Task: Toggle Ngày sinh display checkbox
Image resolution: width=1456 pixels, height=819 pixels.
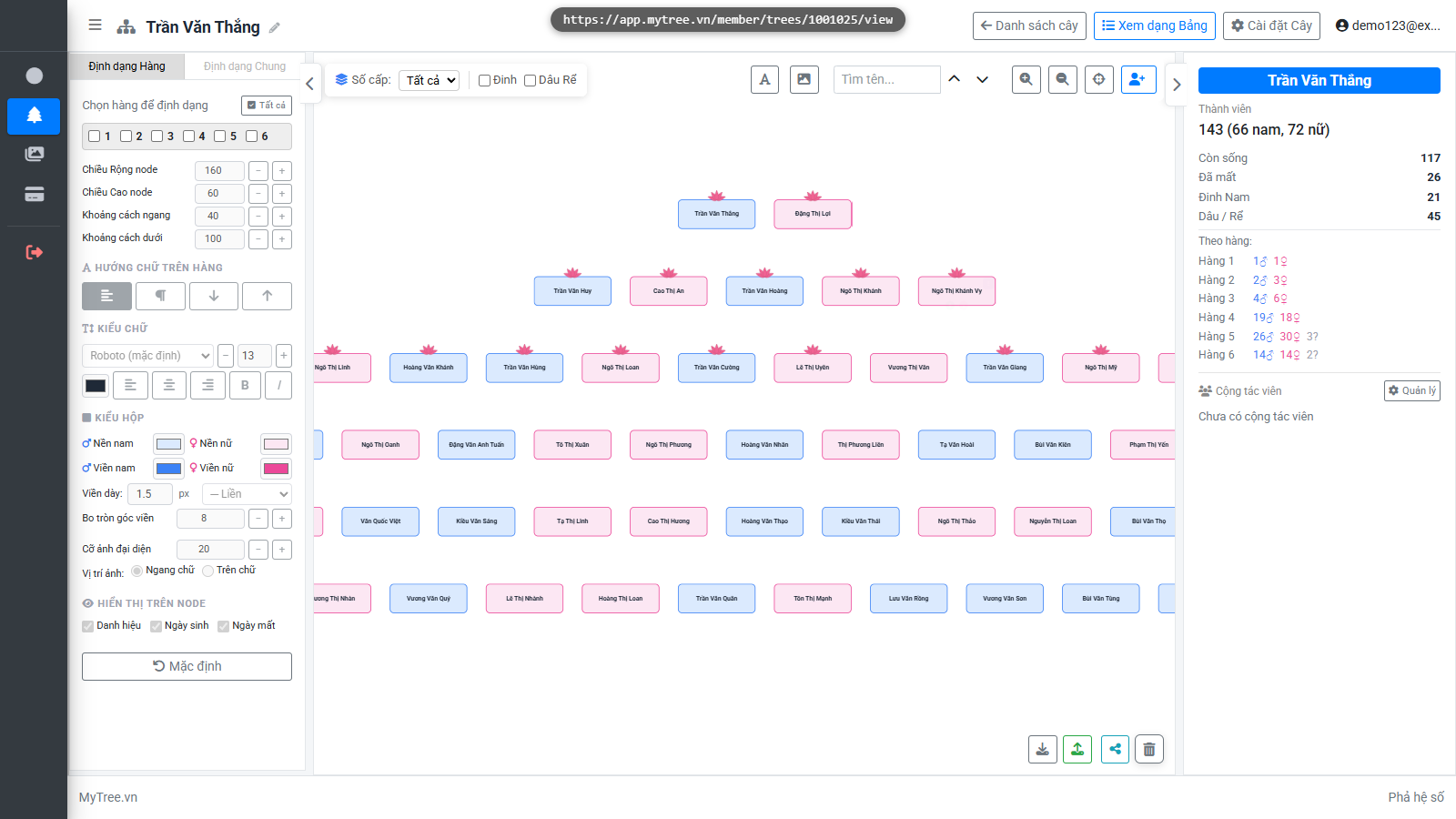Action: (156, 626)
